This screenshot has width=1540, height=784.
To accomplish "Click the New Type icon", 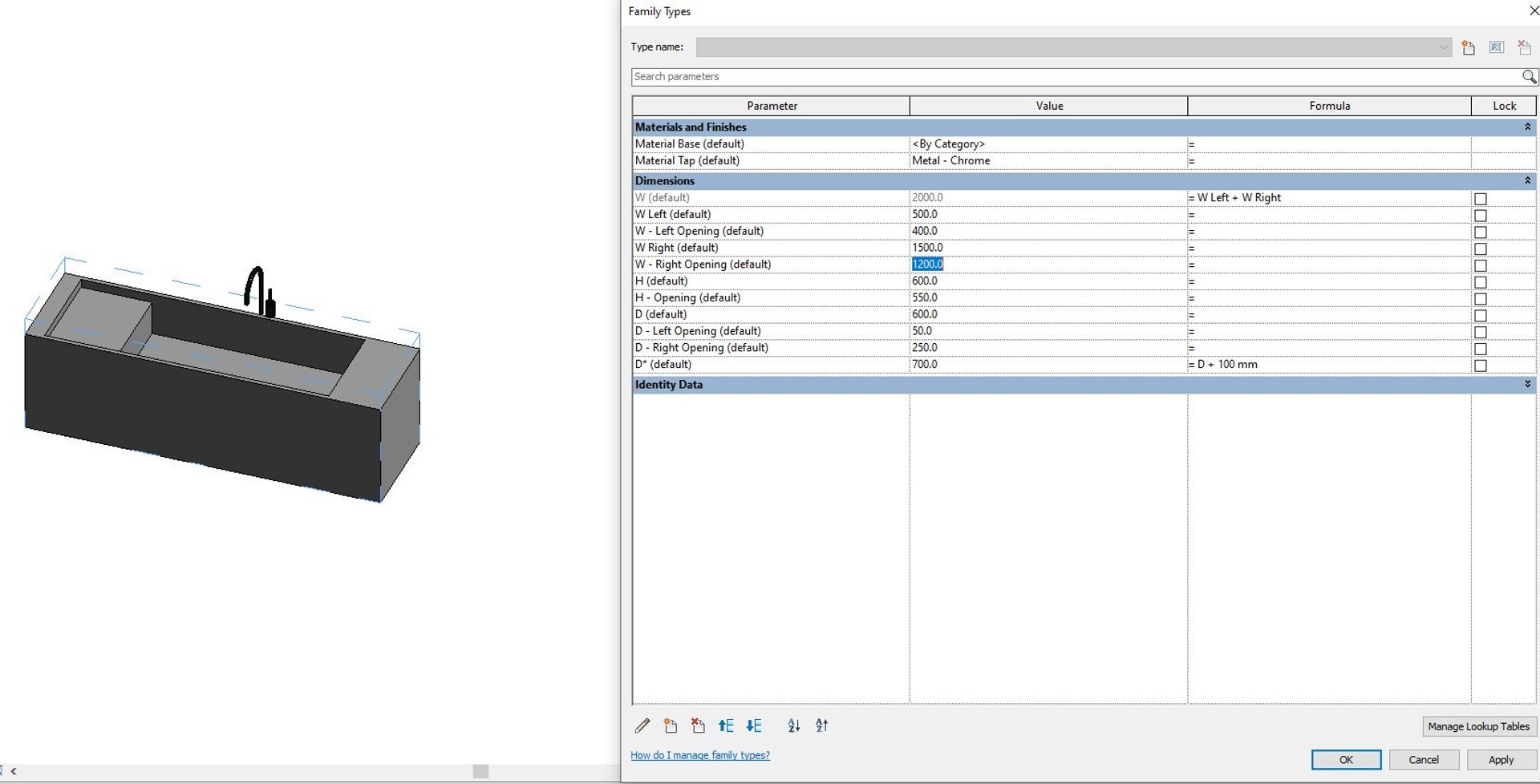I will (x=1468, y=47).
